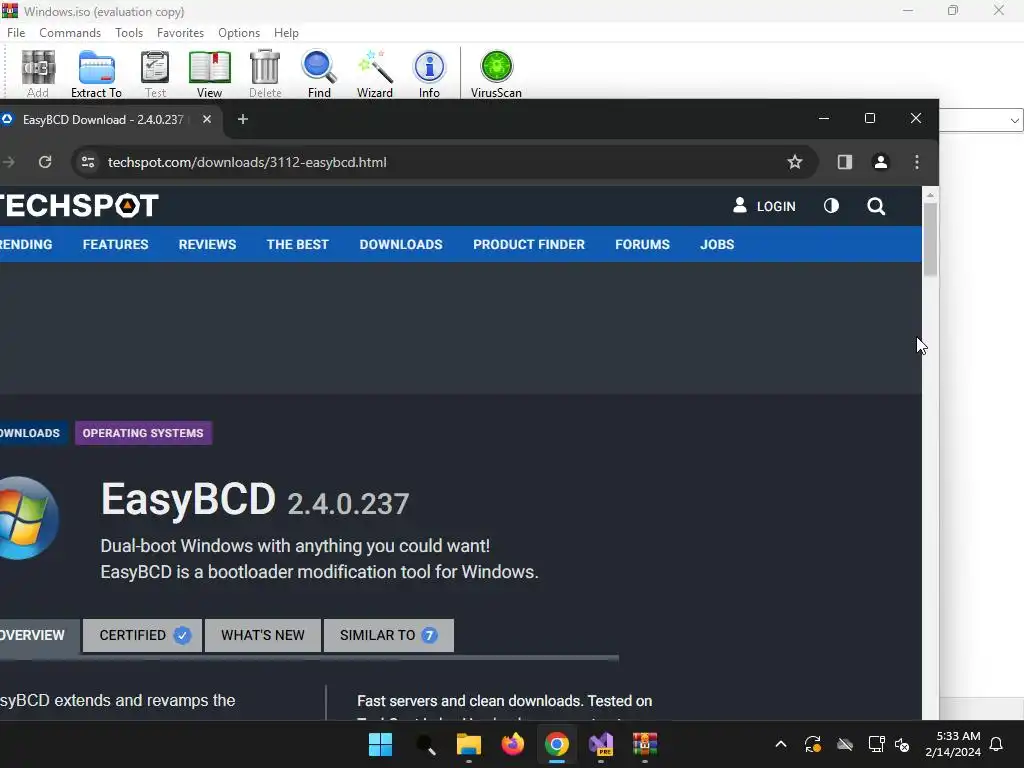
Task: Run VirusScan from WinRAR toolbar
Action: tap(496, 73)
